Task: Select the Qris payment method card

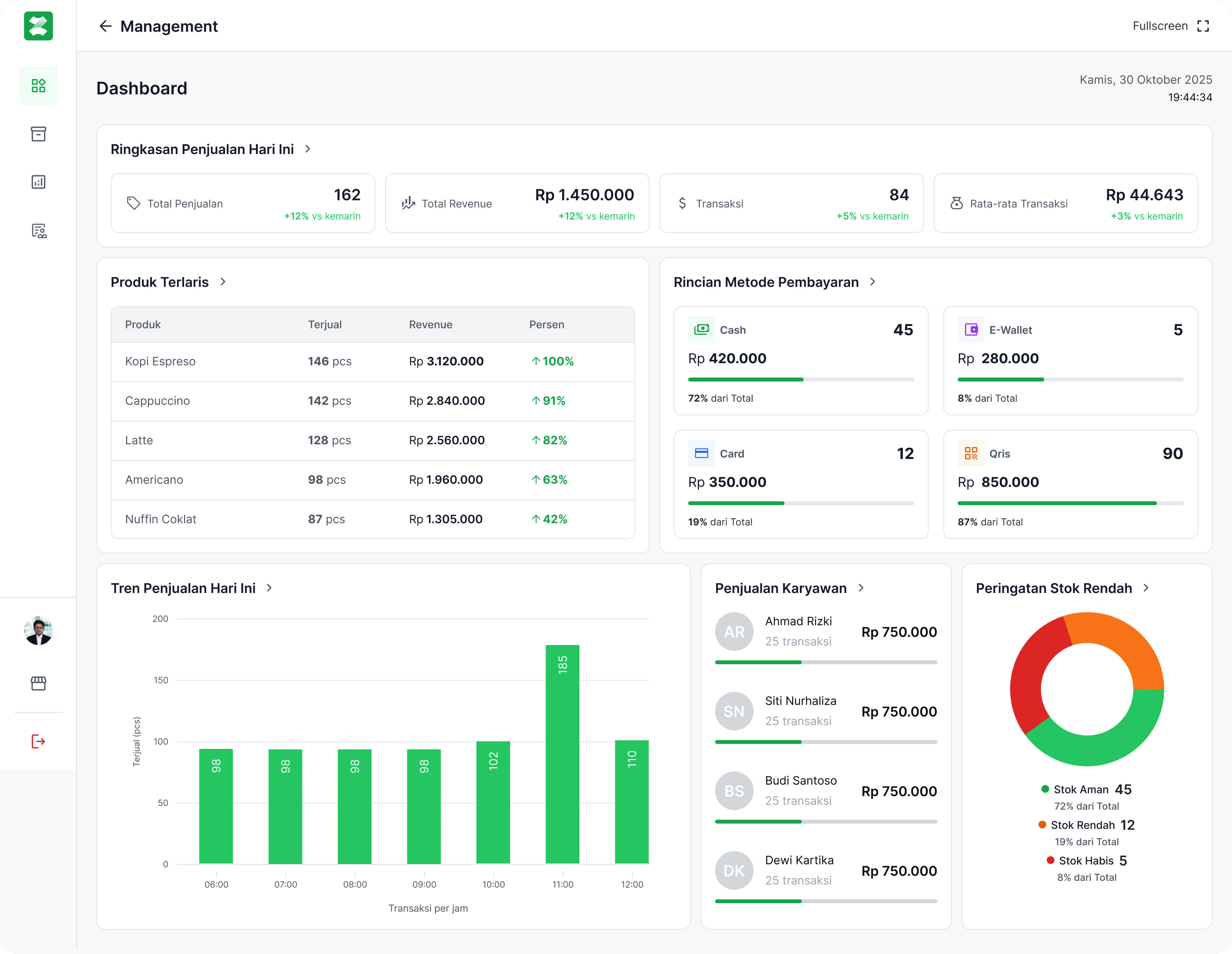Action: (x=1070, y=484)
